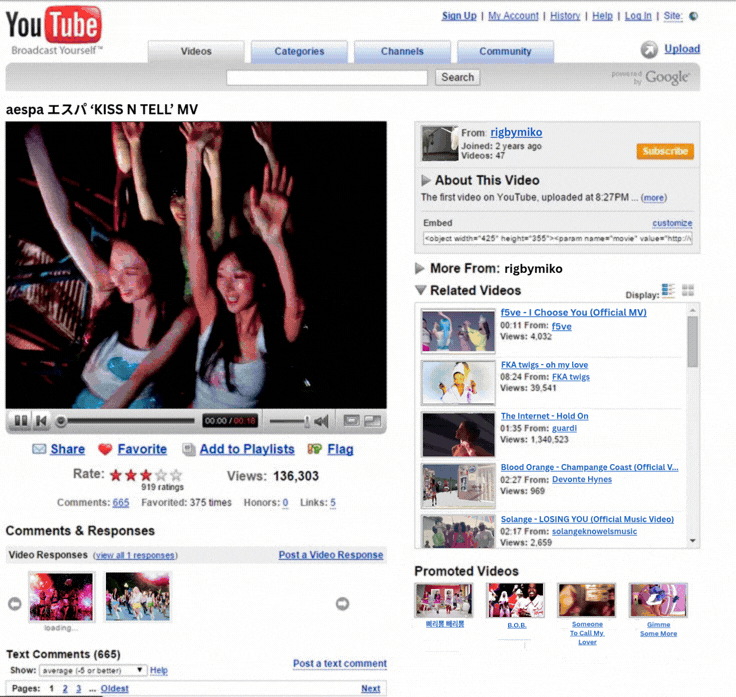Restart video with skip-to-start button
The height and width of the screenshot is (697, 736).
(41, 421)
